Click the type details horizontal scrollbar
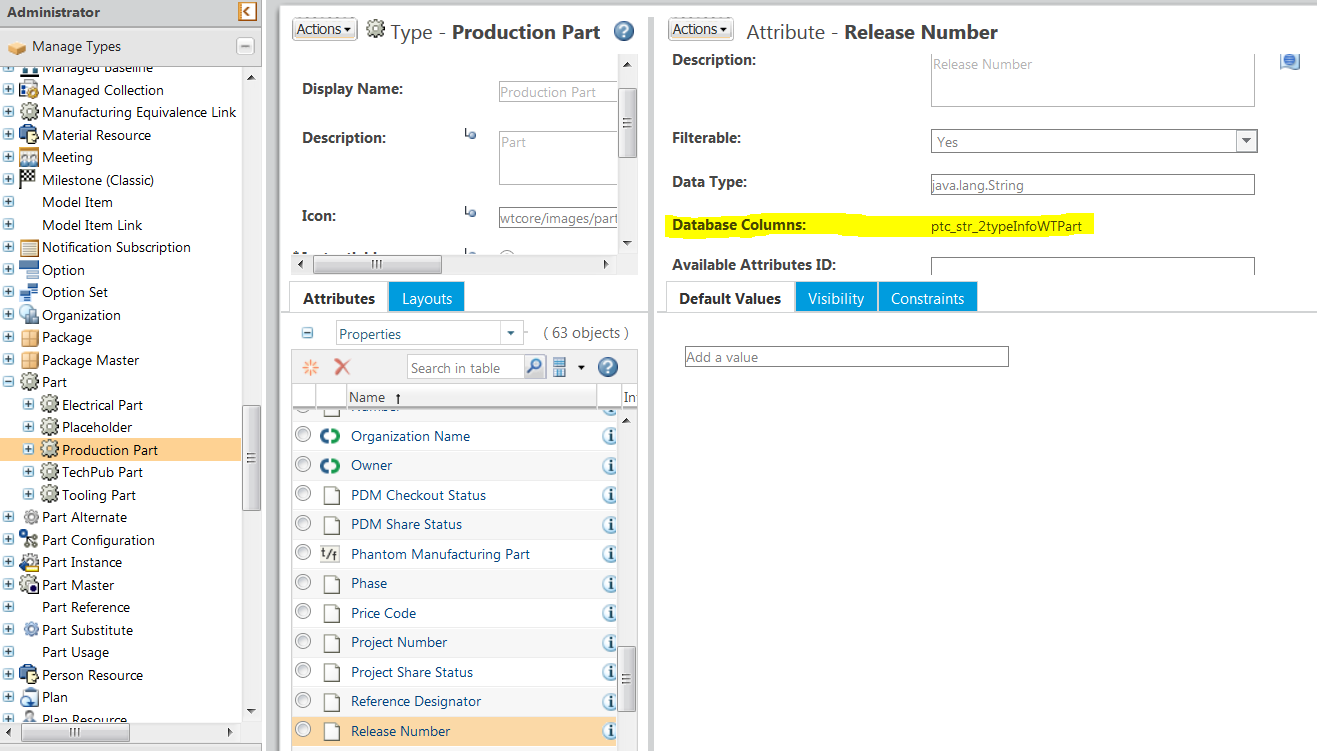This screenshot has height=751, width=1317. tap(377, 265)
